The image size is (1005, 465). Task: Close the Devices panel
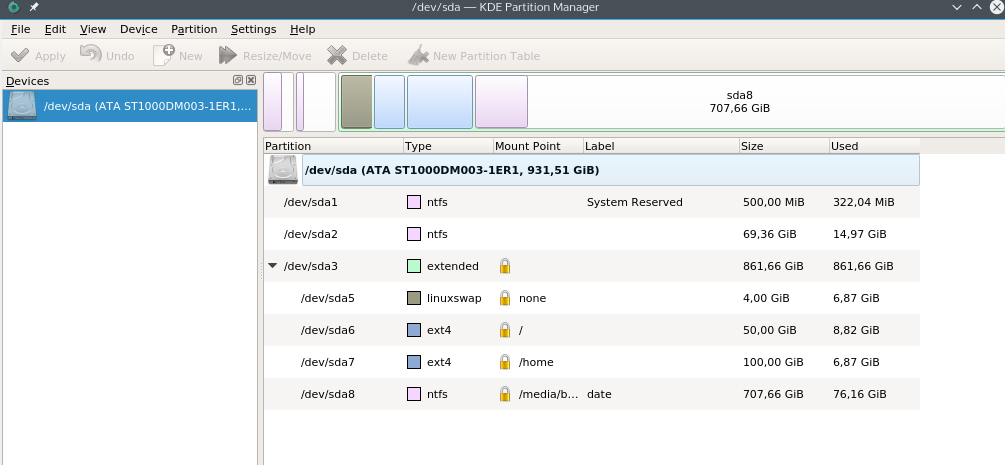point(251,80)
